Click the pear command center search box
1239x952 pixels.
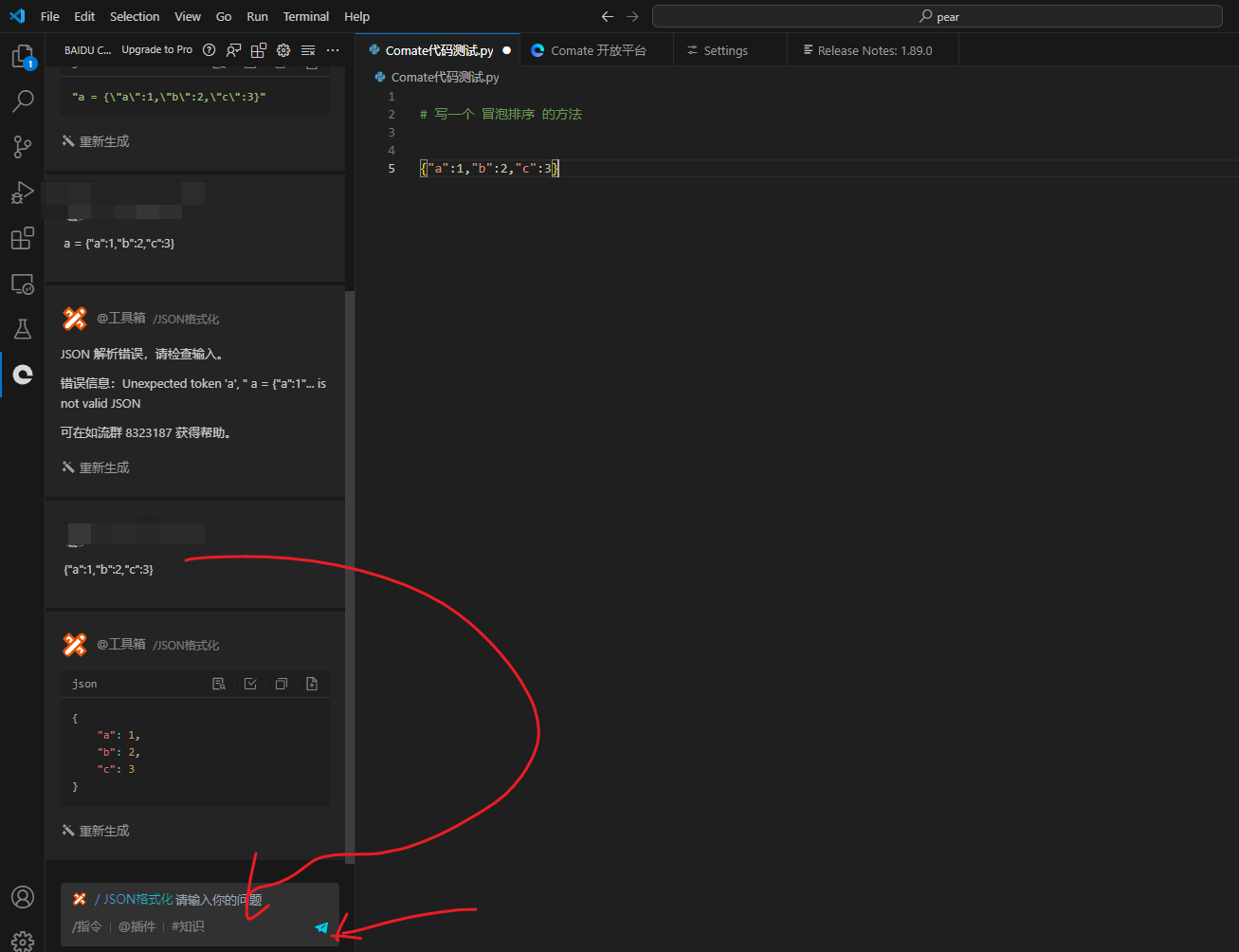point(937,16)
